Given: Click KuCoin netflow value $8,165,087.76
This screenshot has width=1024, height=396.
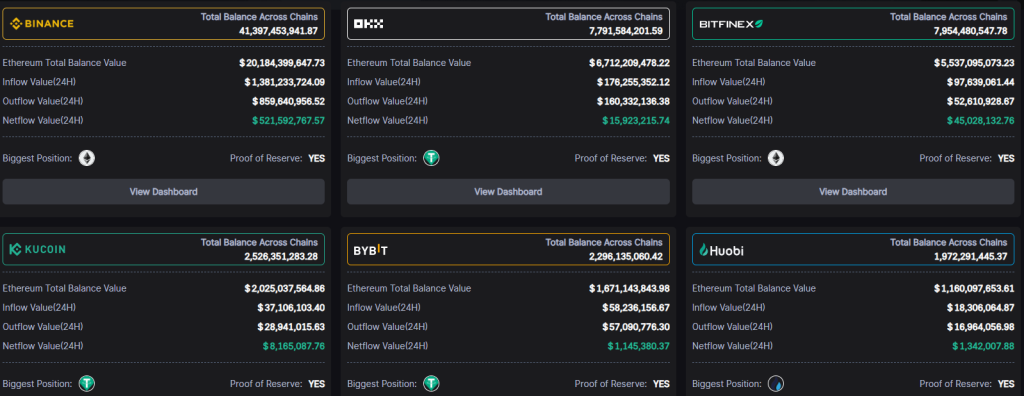Looking at the screenshot, I should 293,346.
